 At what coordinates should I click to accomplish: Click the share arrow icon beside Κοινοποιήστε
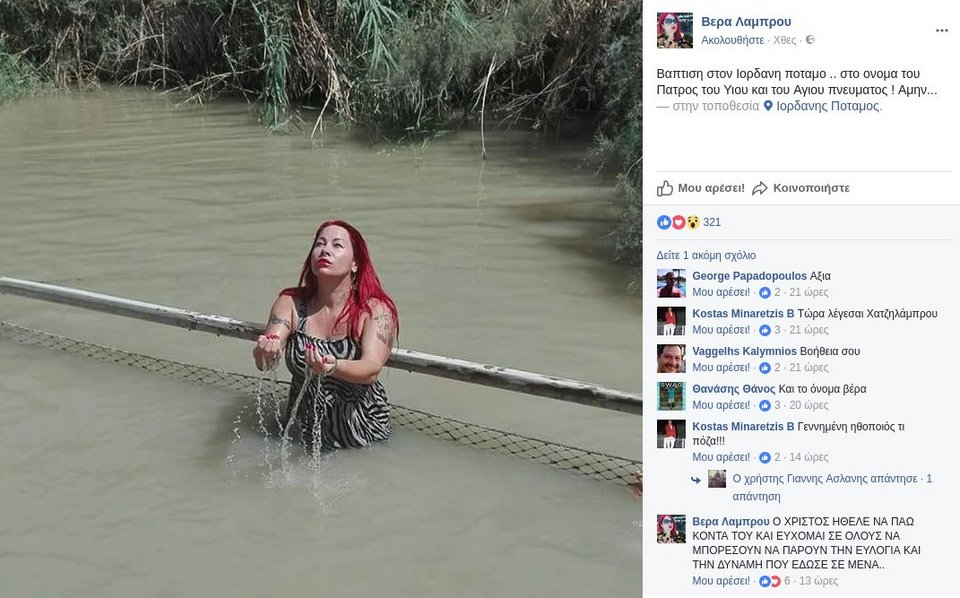(760, 188)
